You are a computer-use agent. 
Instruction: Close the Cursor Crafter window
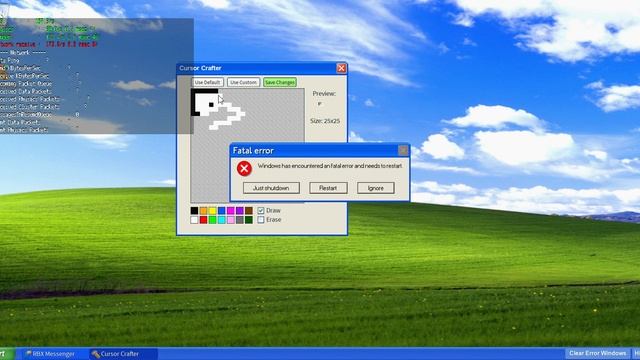(x=341, y=68)
